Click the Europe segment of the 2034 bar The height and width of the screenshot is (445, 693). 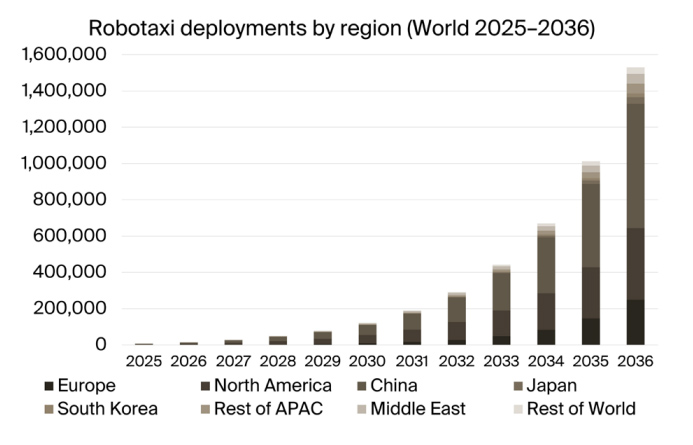tap(546, 337)
